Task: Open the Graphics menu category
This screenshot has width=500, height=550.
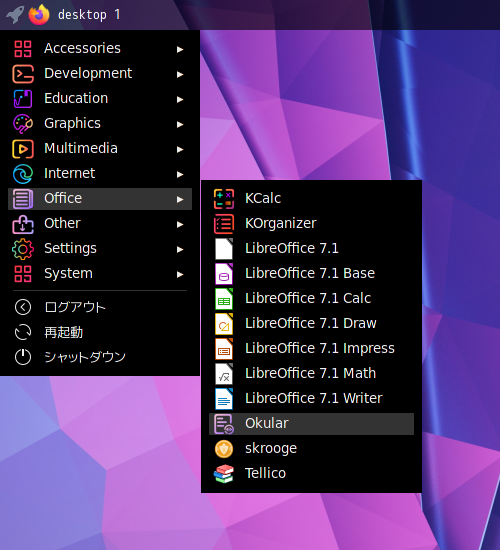Action: (x=100, y=123)
